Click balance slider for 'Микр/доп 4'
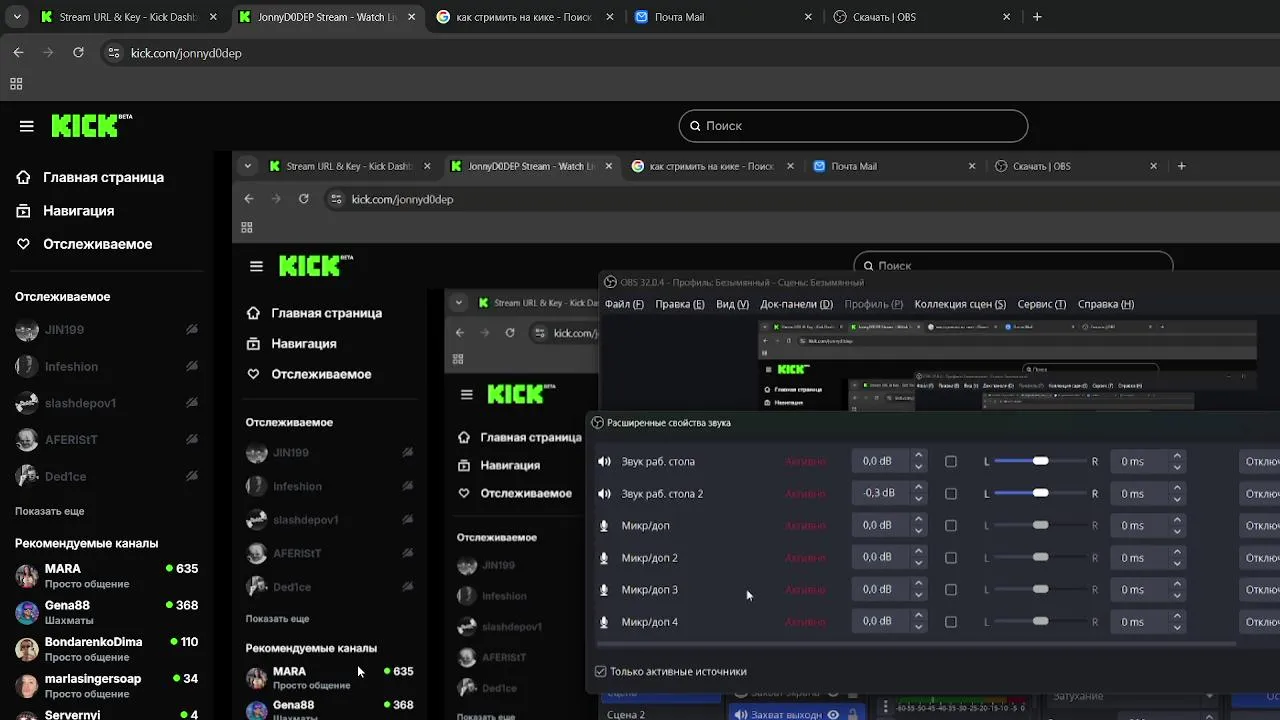 pyautogui.click(x=1040, y=622)
